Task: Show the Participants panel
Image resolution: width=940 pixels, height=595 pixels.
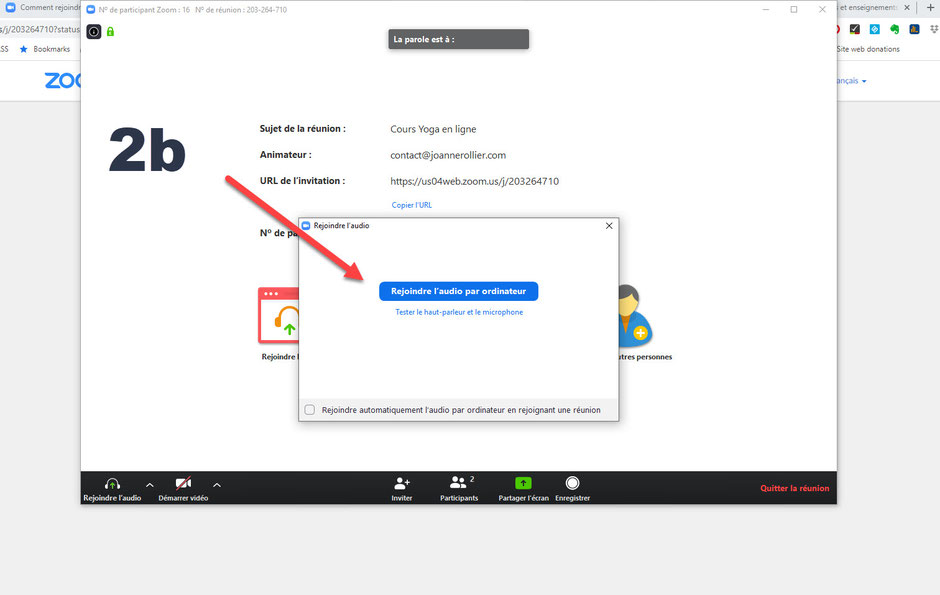Action: click(459, 489)
